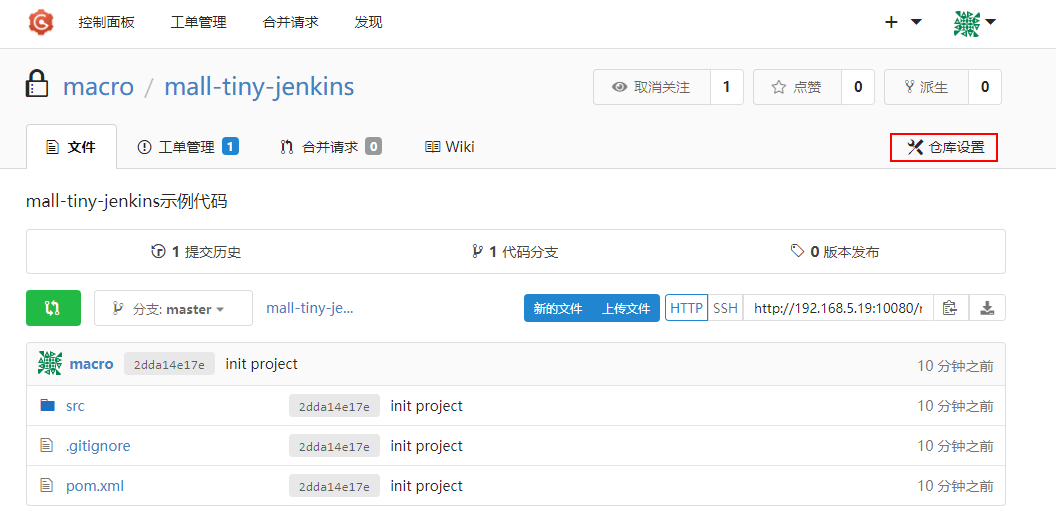Switch to the 工单管理 repository tab
The image size is (1056, 529).
pos(188,146)
